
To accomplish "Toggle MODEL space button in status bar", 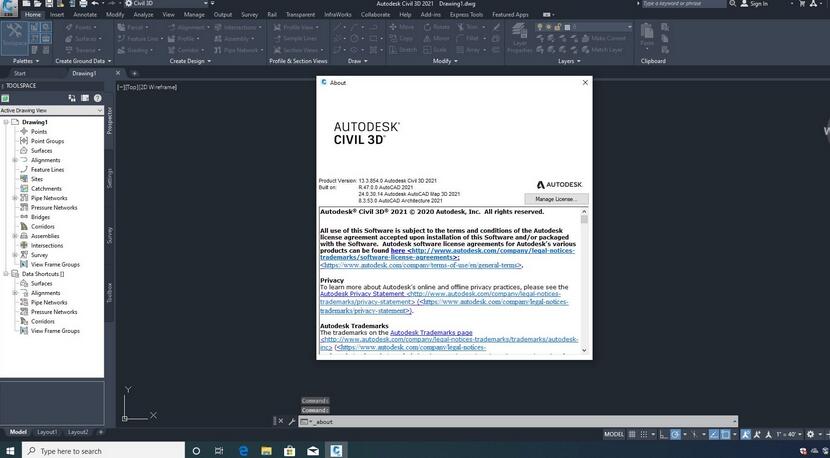I will point(614,434).
